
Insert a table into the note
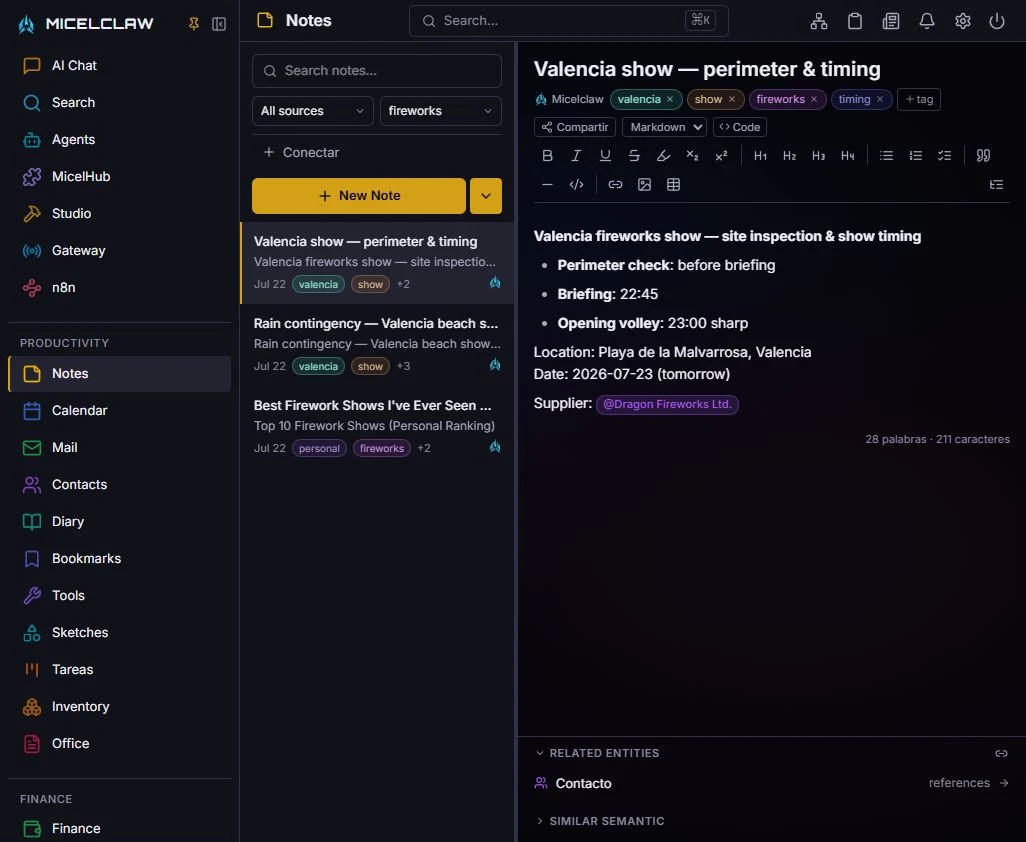673,184
